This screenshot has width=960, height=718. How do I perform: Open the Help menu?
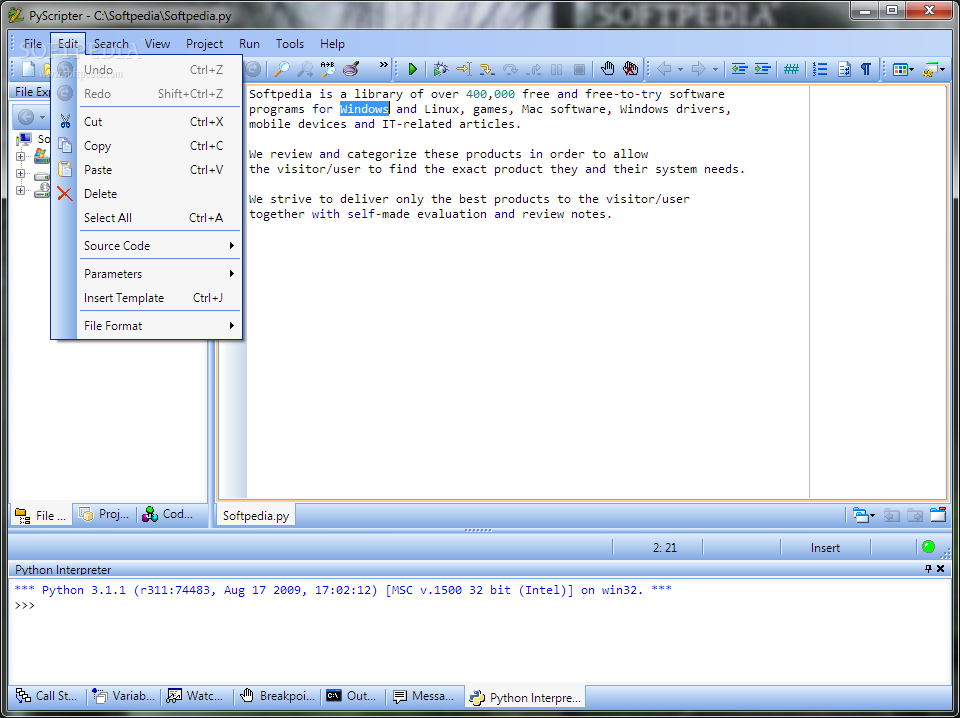(332, 43)
